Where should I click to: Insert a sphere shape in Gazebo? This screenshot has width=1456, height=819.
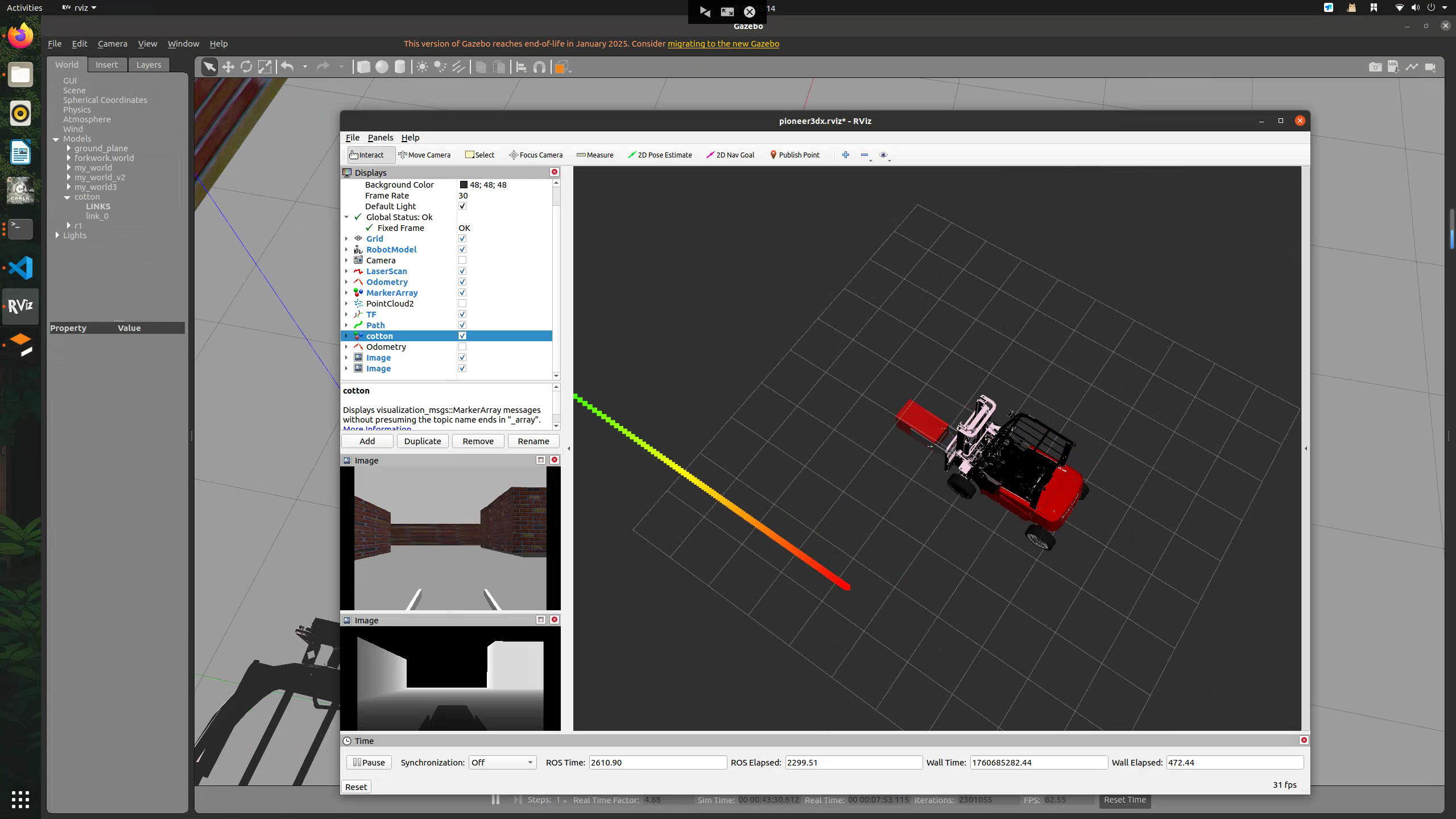click(382, 67)
